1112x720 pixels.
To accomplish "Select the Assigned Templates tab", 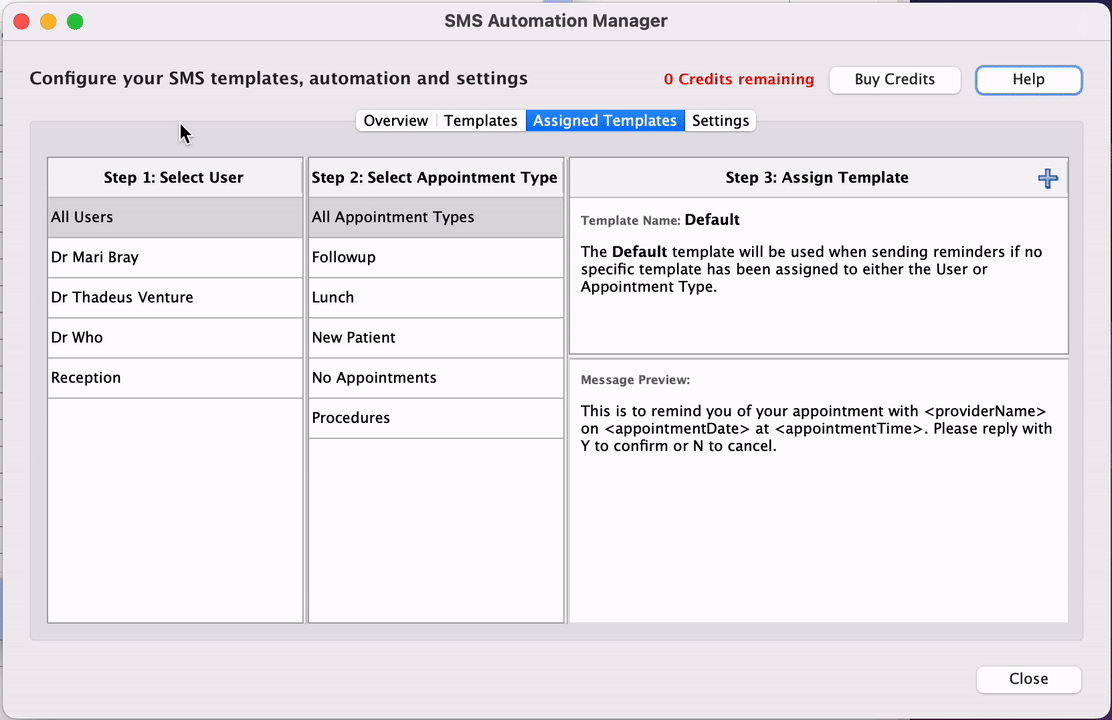I will (x=605, y=120).
